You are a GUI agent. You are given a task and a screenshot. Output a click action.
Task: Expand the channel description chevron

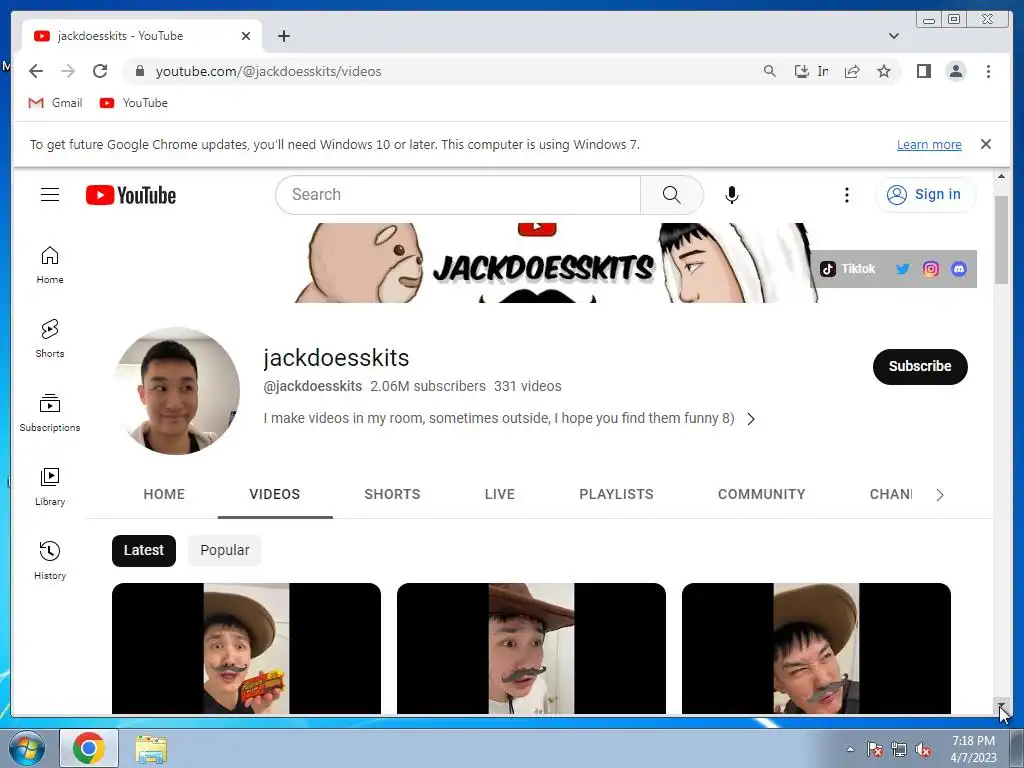751,419
